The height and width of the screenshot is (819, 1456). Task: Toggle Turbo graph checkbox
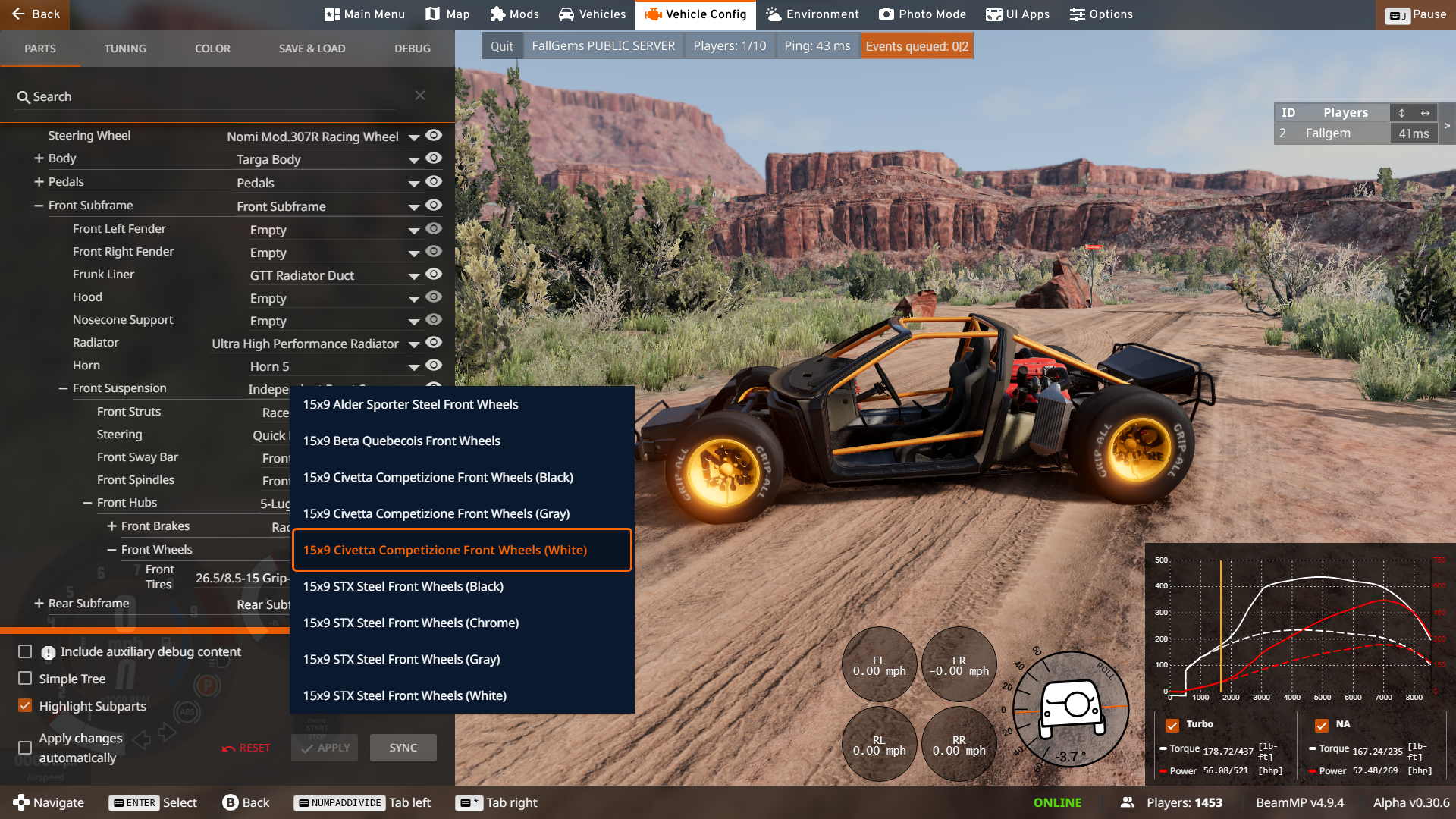pyautogui.click(x=1172, y=725)
